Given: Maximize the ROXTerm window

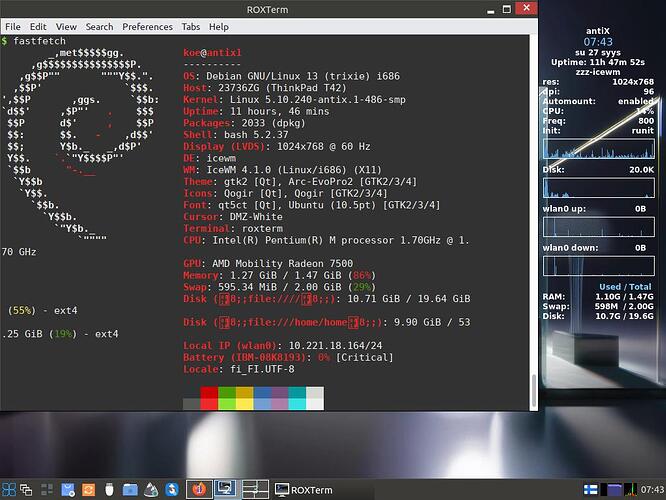Looking at the screenshot, I should click(507, 9).
